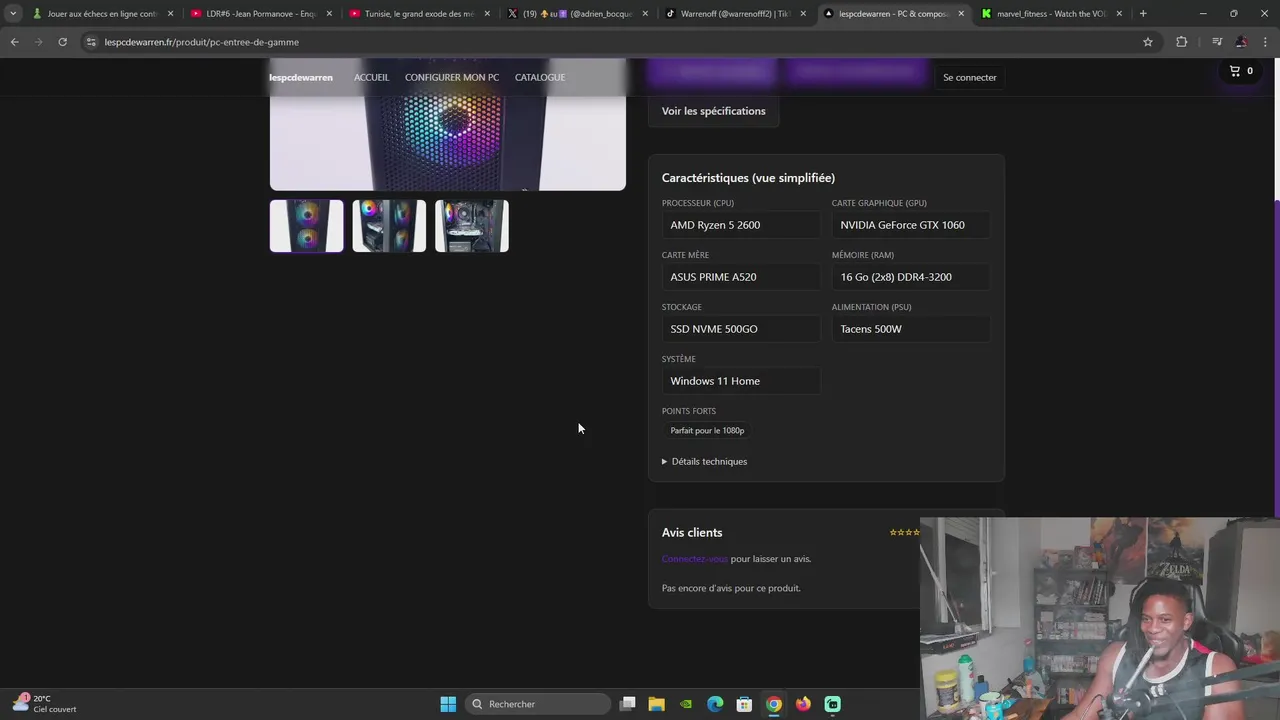1280x720 pixels.
Task: Bookmark this page with the star icon
Action: pyautogui.click(x=1148, y=42)
